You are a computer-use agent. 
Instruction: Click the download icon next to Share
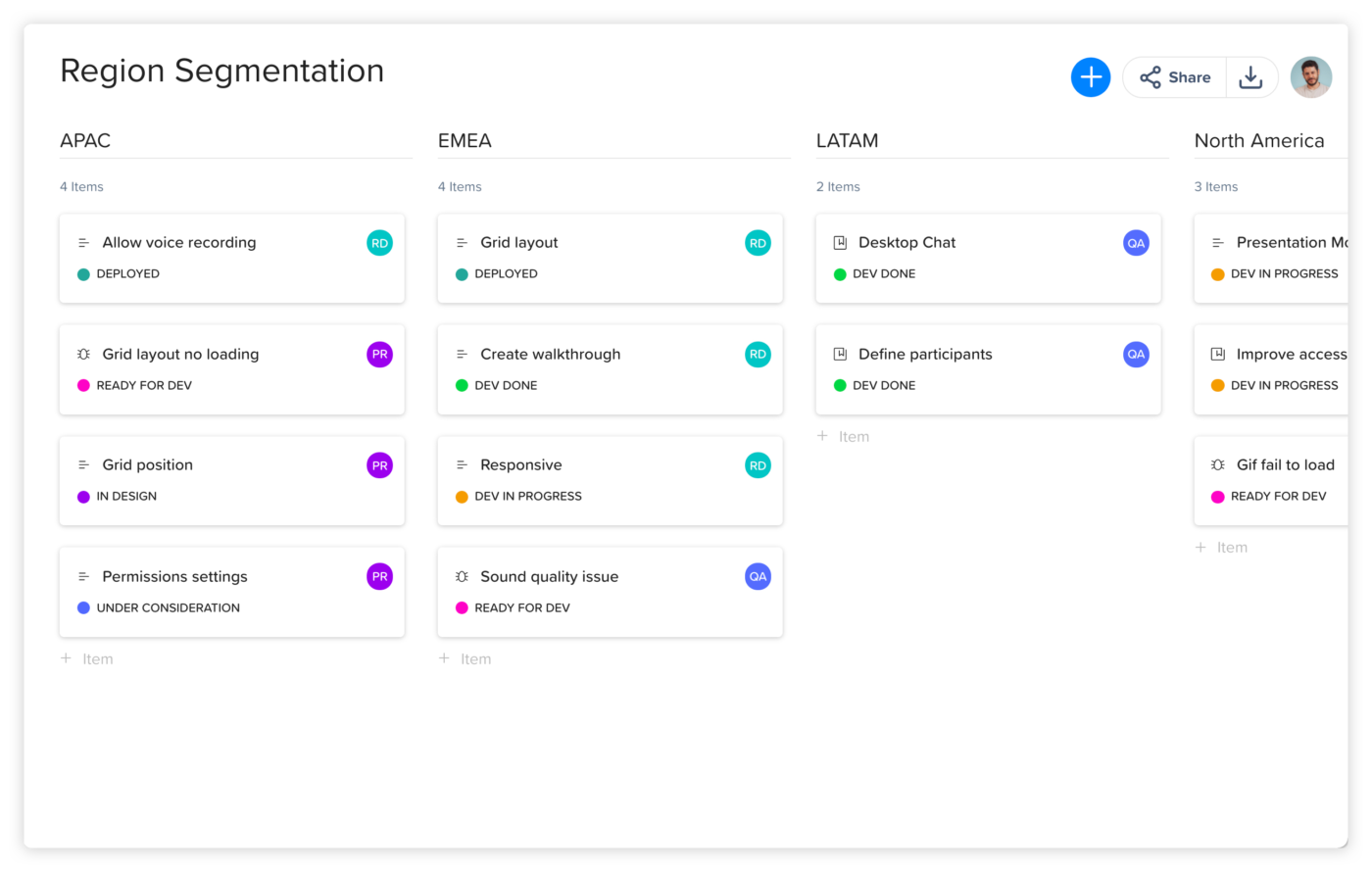1250,77
